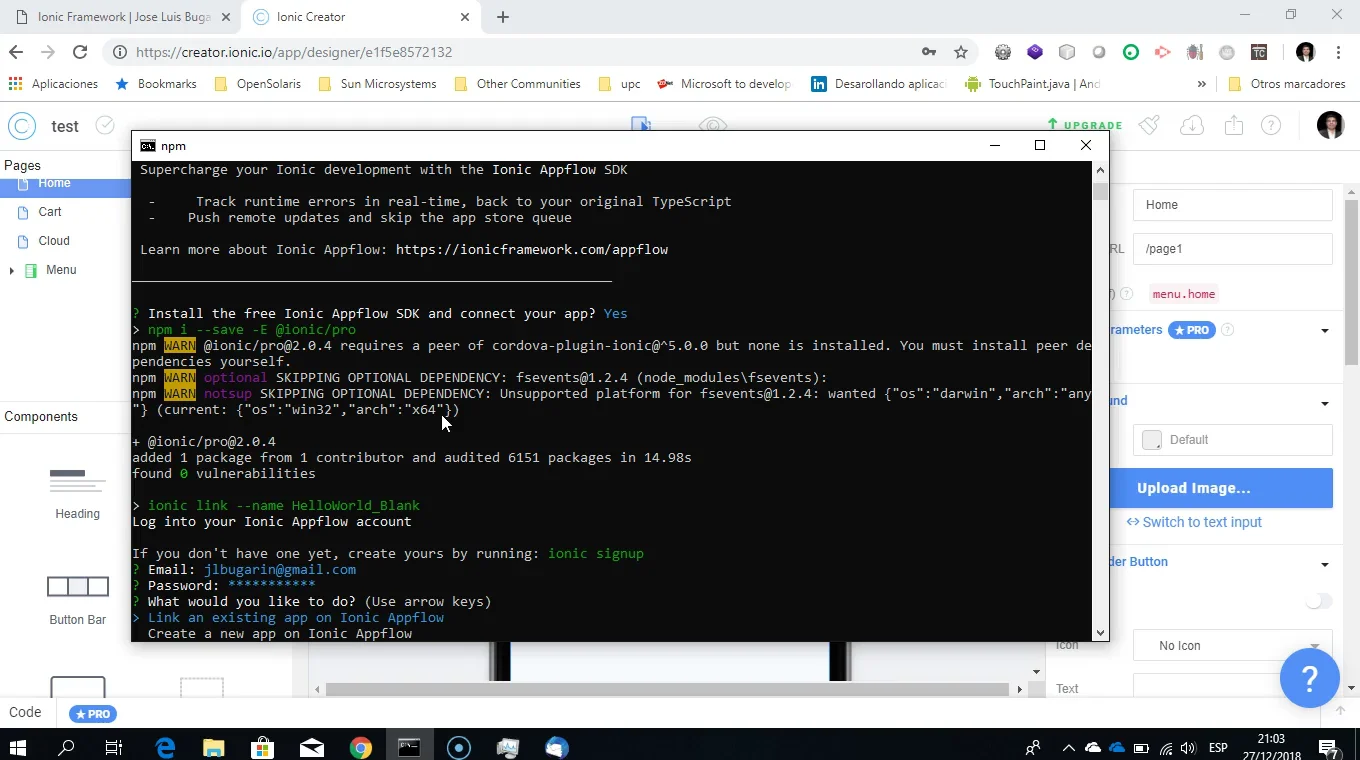
Task: Click the canvas horizontal scrollbar
Action: 667,689
